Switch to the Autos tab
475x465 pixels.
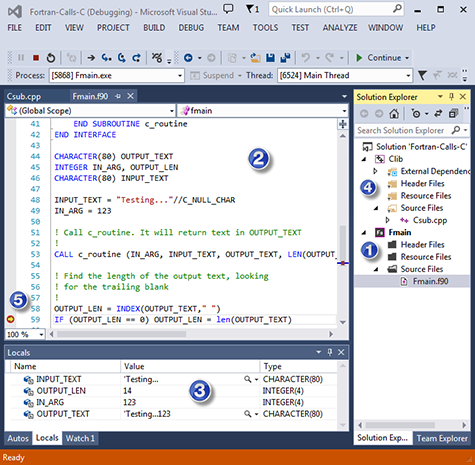coord(18,438)
